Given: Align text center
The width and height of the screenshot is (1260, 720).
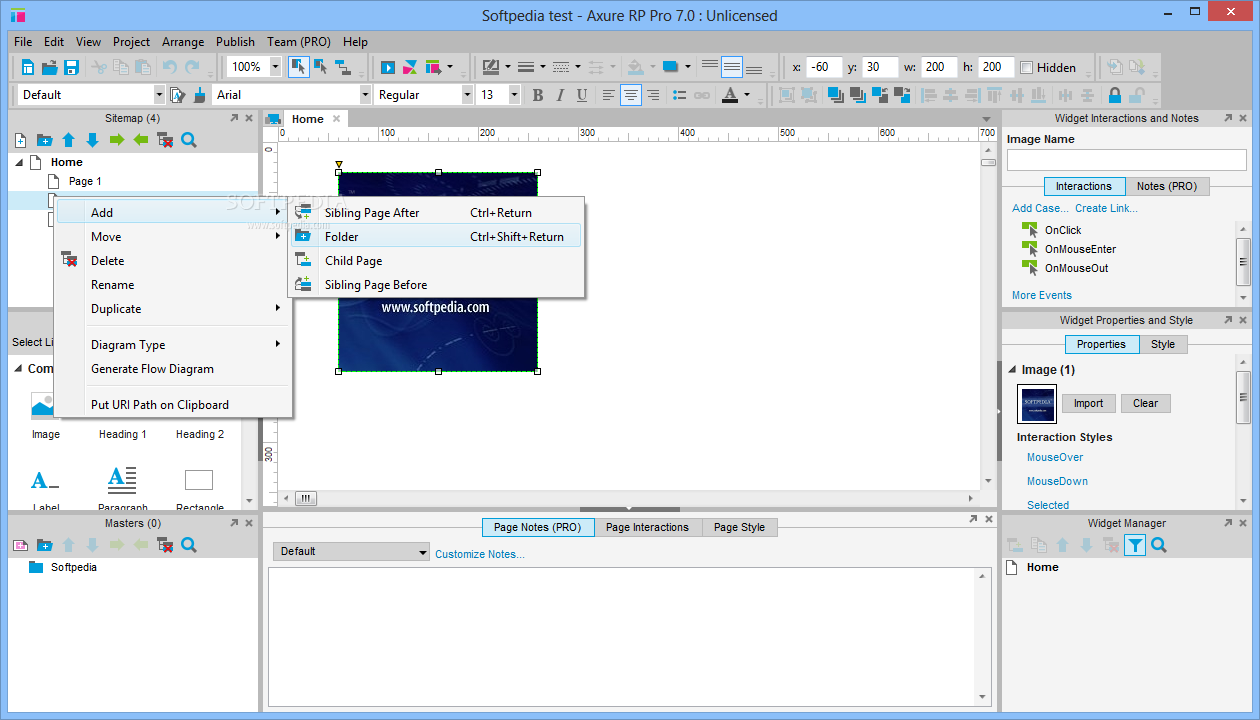Looking at the screenshot, I should coord(631,95).
